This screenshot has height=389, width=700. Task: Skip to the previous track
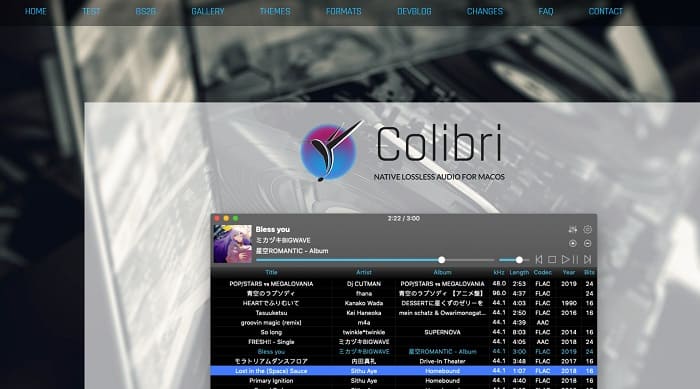click(539, 259)
